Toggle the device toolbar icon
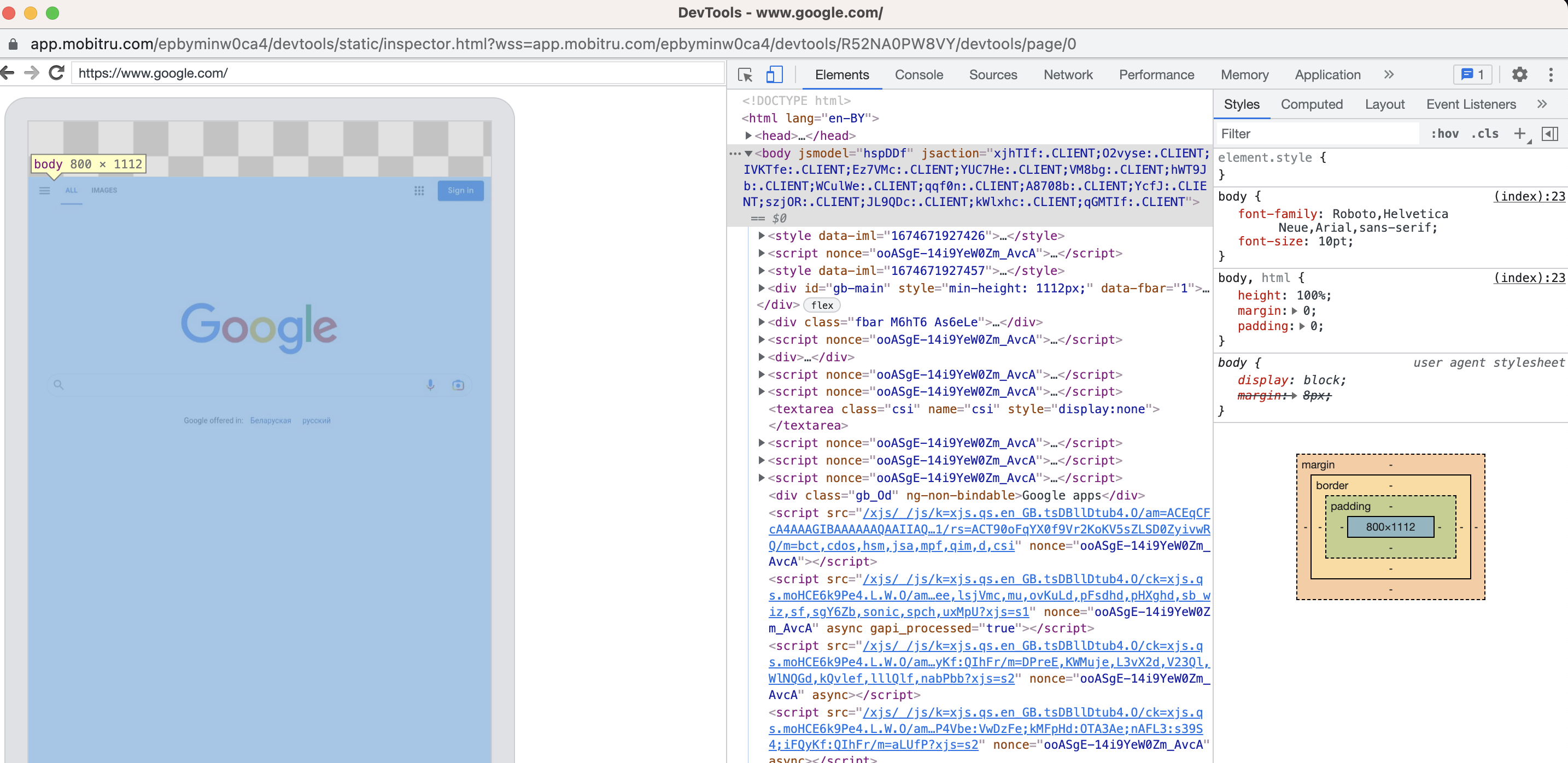Image resolution: width=1568 pixels, height=763 pixels. 774,74
